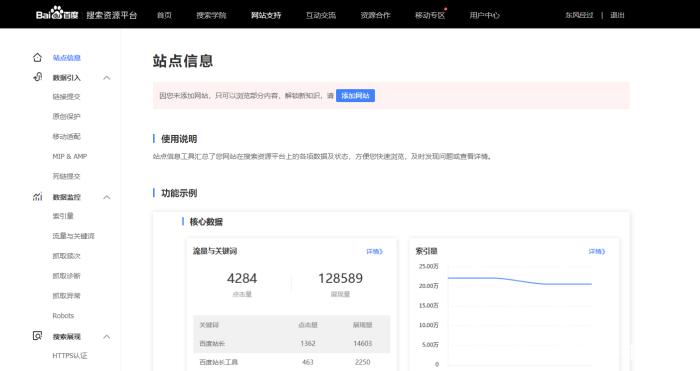Click the 关键词 column header
The width and height of the screenshot is (700, 371).
click(x=209, y=325)
